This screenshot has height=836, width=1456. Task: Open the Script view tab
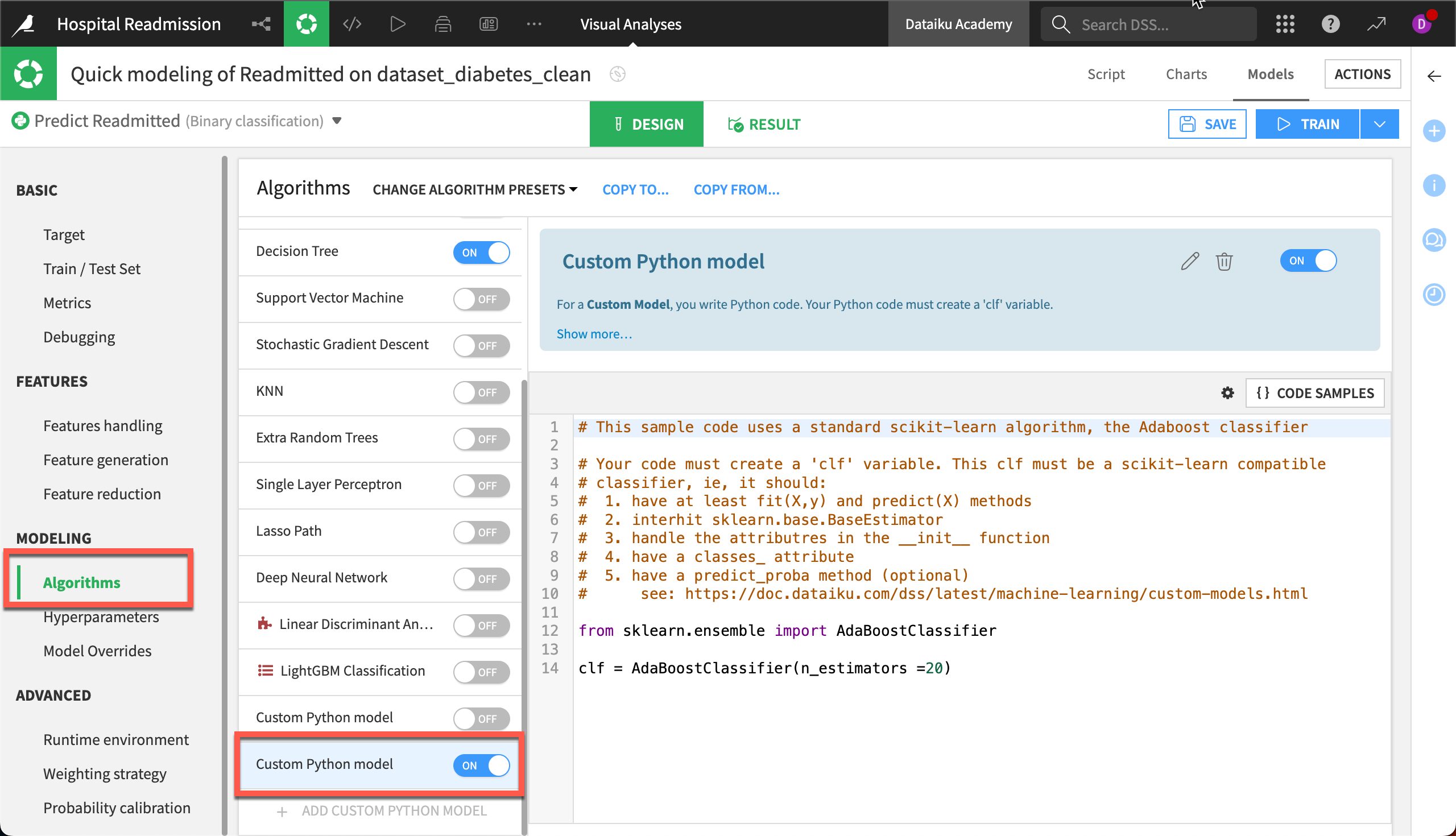(x=1106, y=74)
